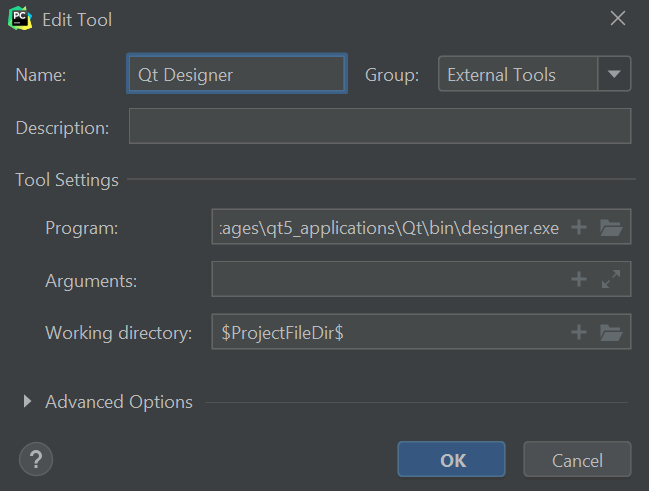Insert macro in Working directory via plus icon
This screenshot has width=649, height=491.
coord(578,332)
